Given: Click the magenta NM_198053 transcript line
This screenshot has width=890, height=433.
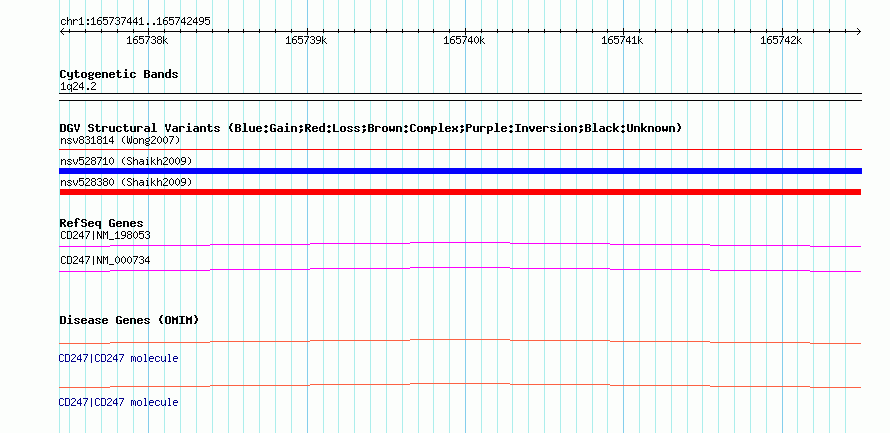Looking at the screenshot, I should click(x=460, y=244).
